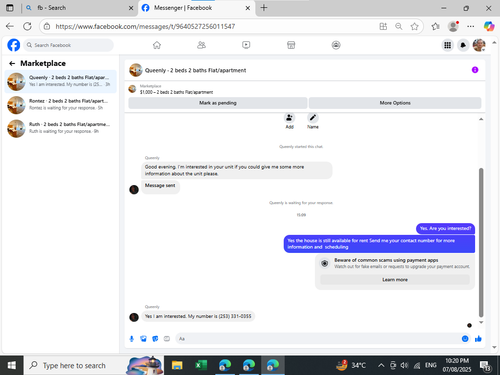Open a new browser tab
The image size is (500, 375).
pyautogui.click(x=264, y=8)
